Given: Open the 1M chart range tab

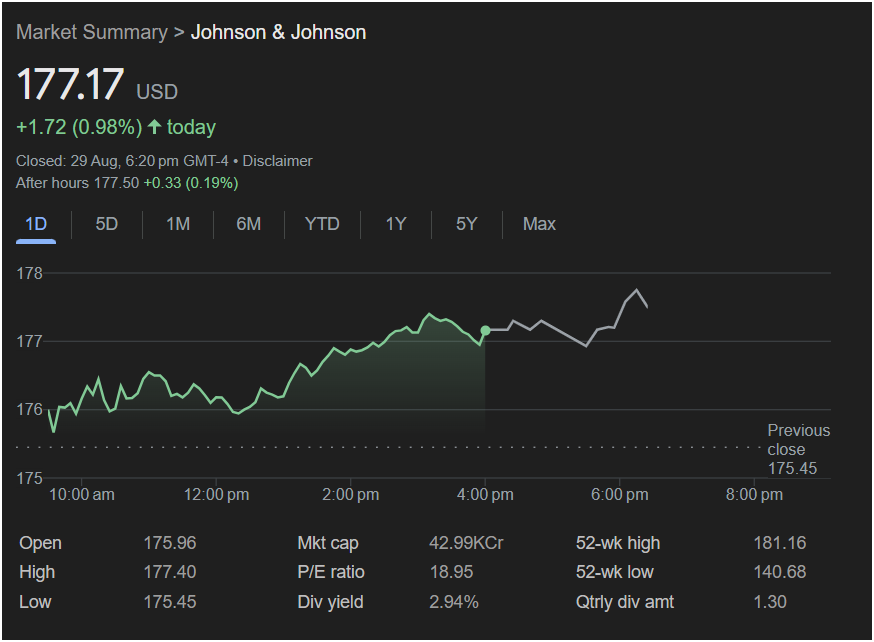Looking at the screenshot, I should point(178,224).
